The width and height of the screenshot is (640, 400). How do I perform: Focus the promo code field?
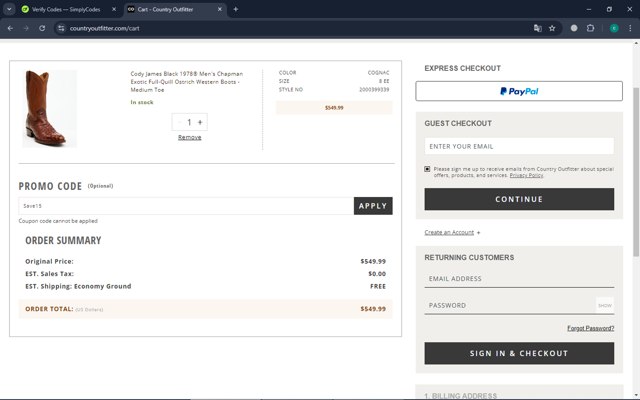pos(186,206)
